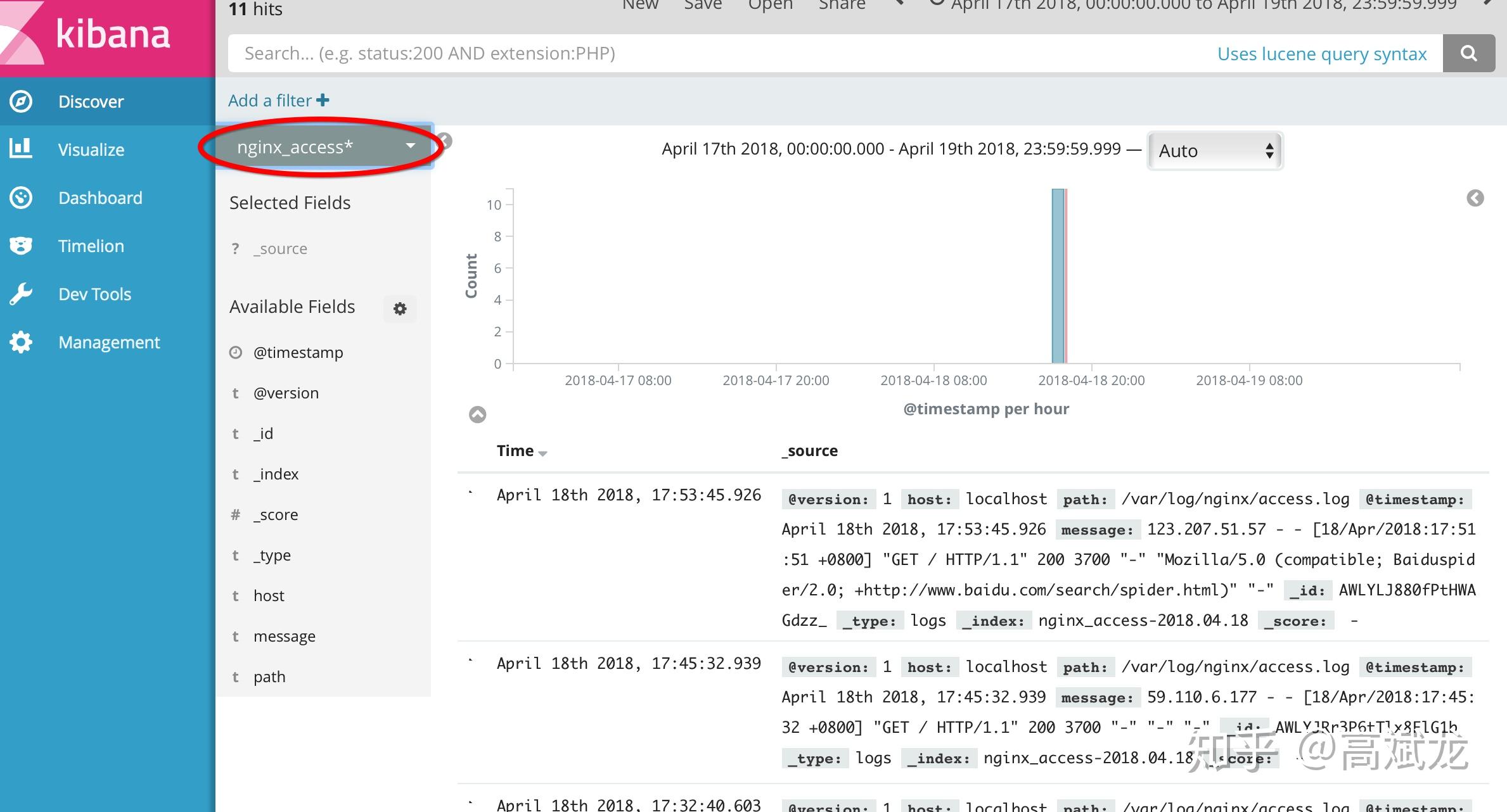Click the Dashboard gauge icon
The width and height of the screenshot is (1507, 812).
click(21, 198)
